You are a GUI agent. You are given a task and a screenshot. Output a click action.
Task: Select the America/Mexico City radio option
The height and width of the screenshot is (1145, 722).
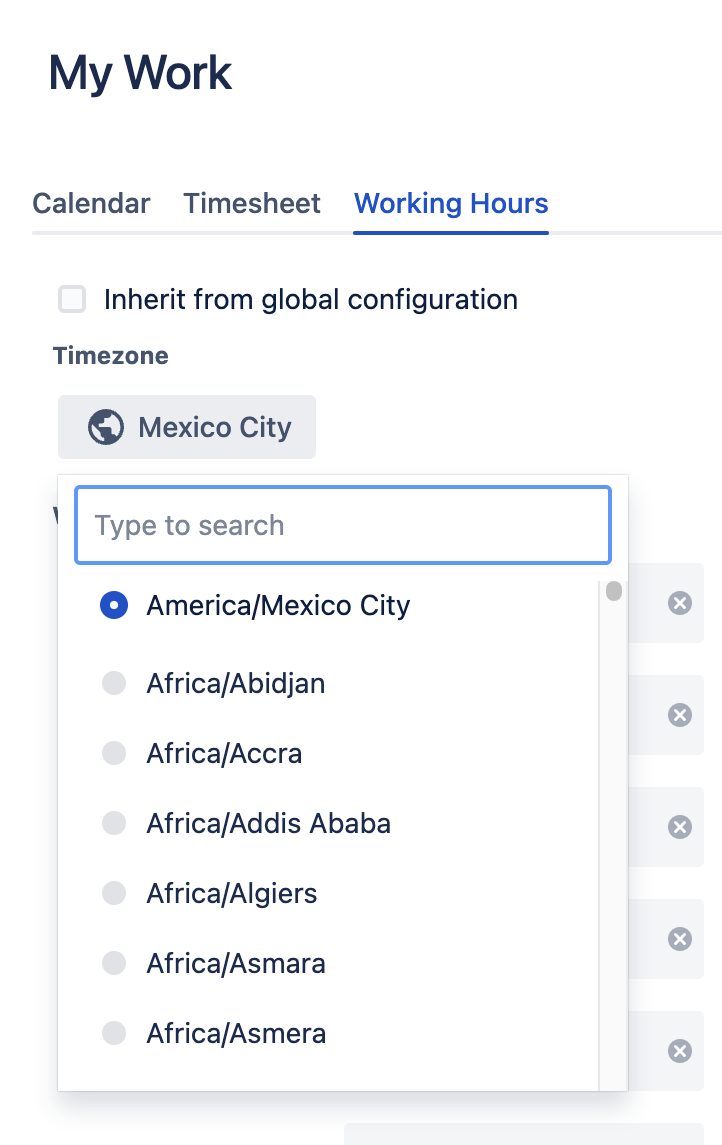[114, 605]
